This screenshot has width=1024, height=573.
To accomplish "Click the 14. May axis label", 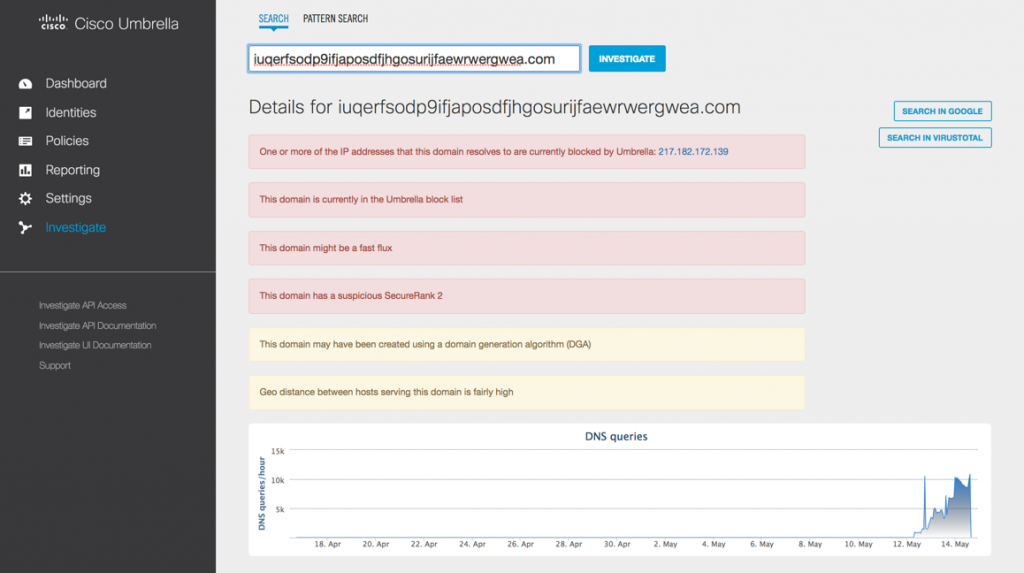I will (955, 544).
